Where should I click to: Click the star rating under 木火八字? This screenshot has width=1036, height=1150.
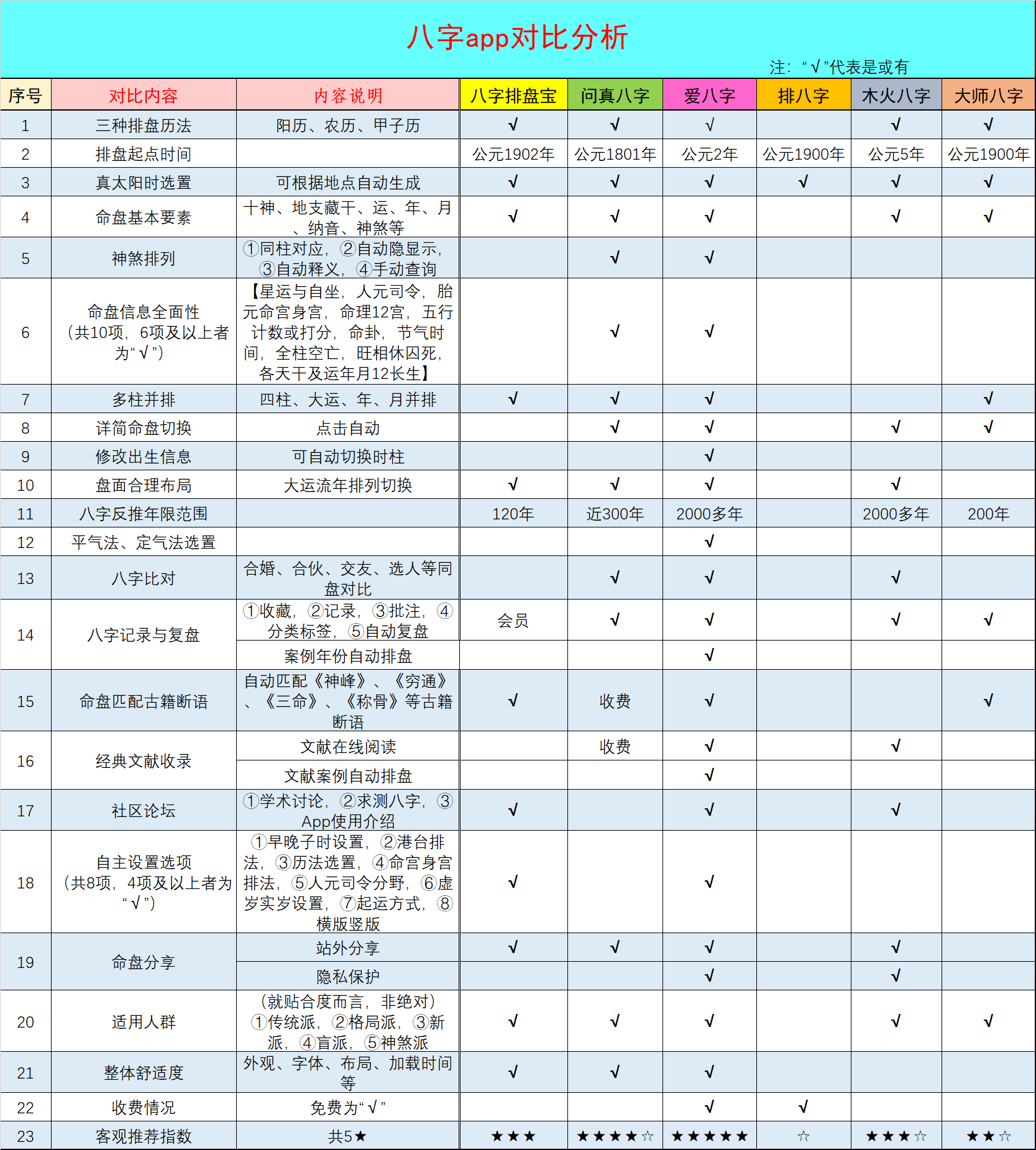[x=896, y=1136]
